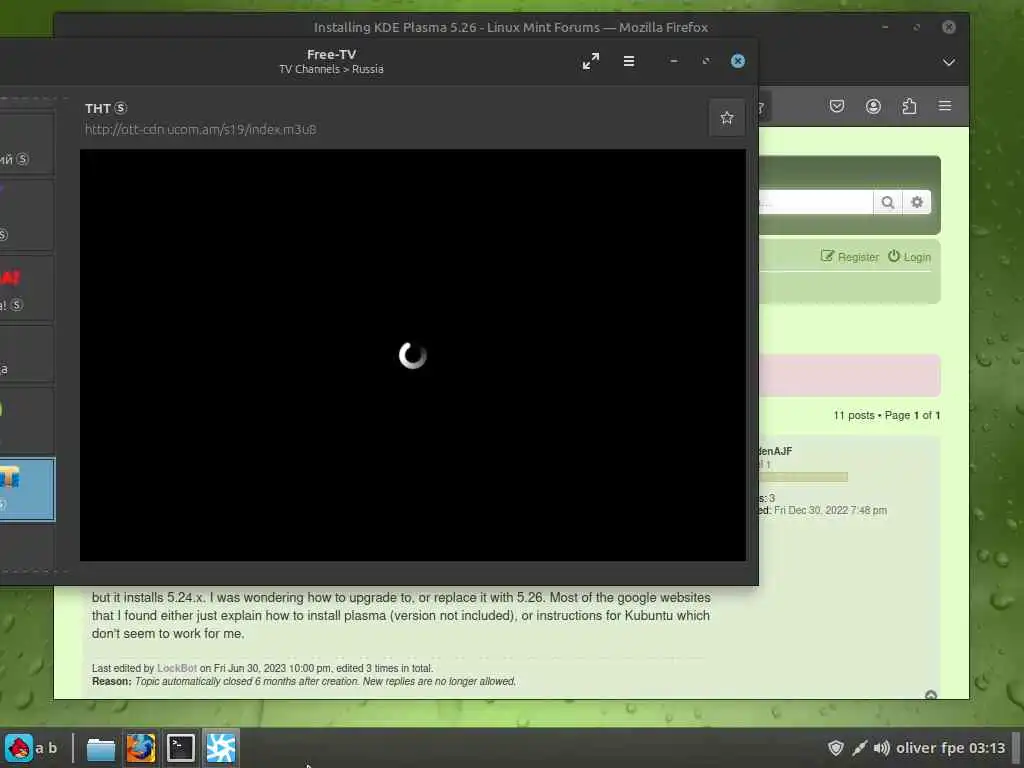Viewport: 1024px width, 768px height.
Task: Click the oliver username in panel
Action: click(x=916, y=748)
